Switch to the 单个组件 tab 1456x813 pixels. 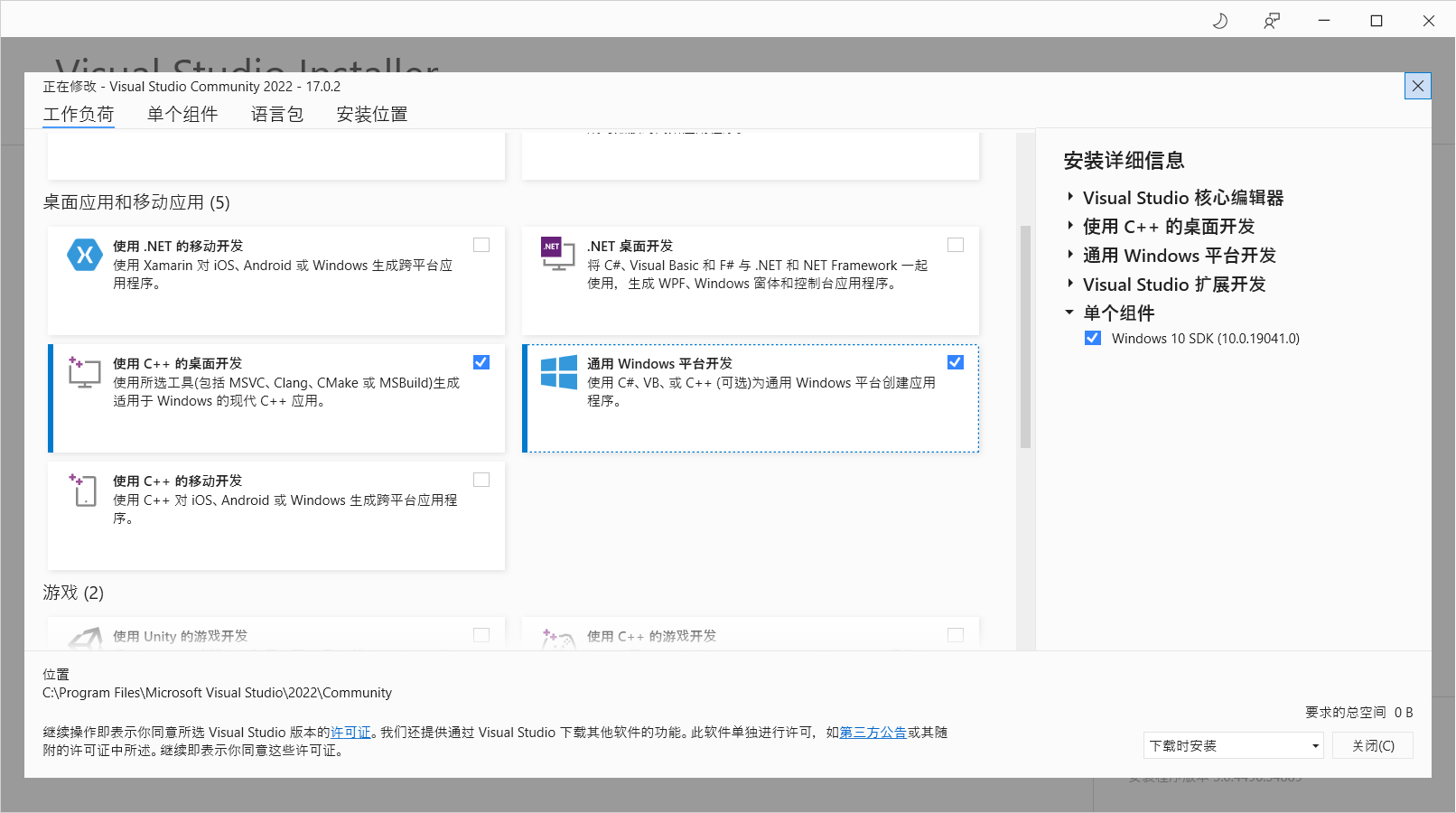(182, 114)
